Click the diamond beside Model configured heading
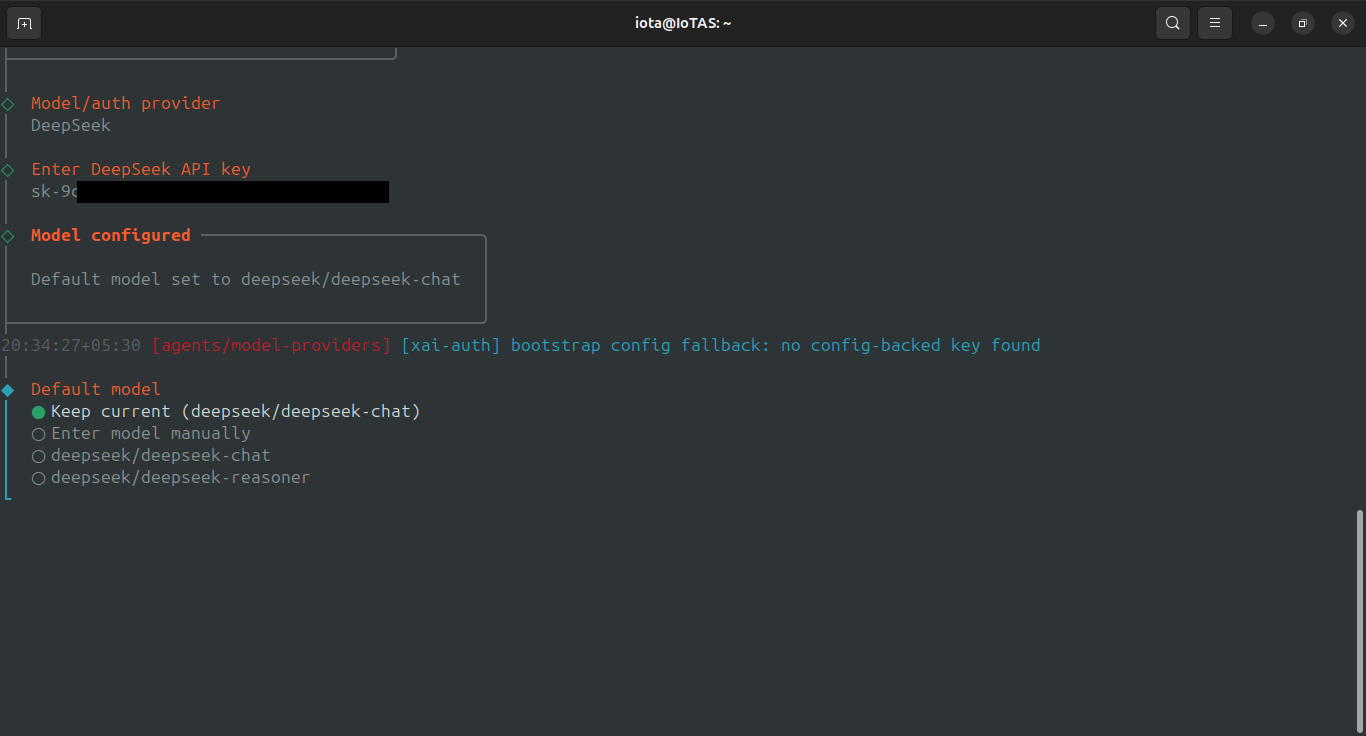 pyautogui.click(x=7, y=235)
